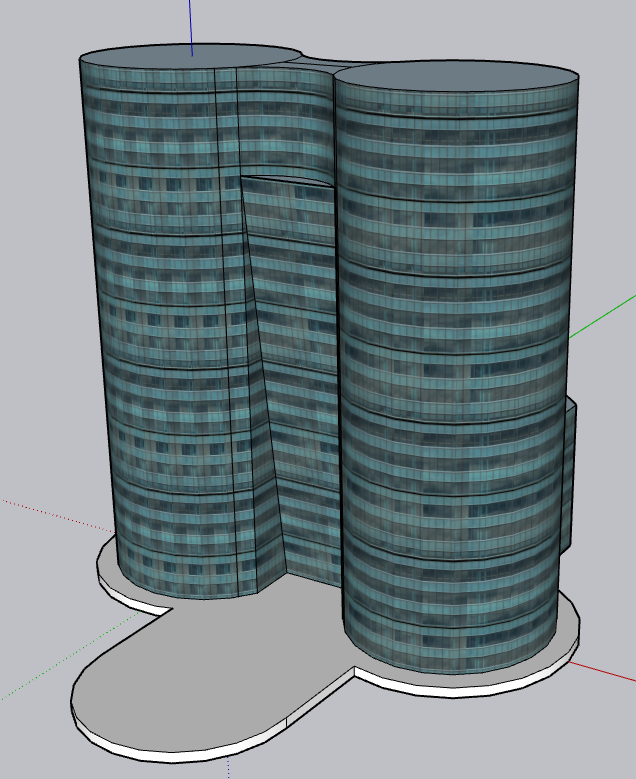636x779 pixels.
Task: Click the recessed central facade between towers
Action: (300, 380)
